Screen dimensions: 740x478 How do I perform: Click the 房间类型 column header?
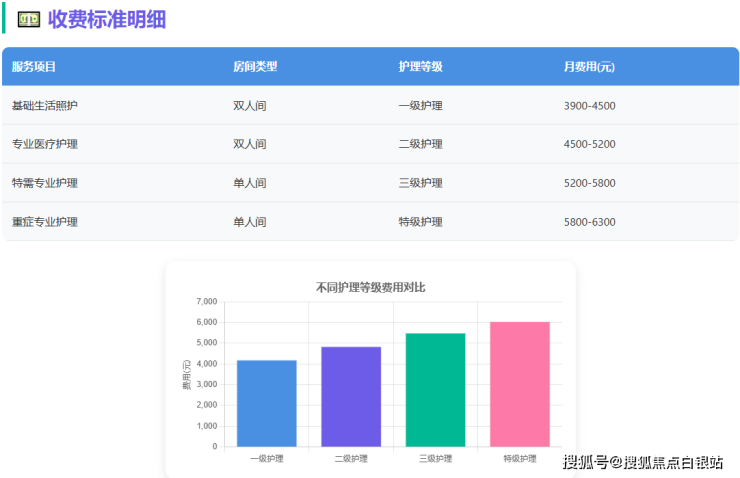pyautogui.click(x=255, y=67)
